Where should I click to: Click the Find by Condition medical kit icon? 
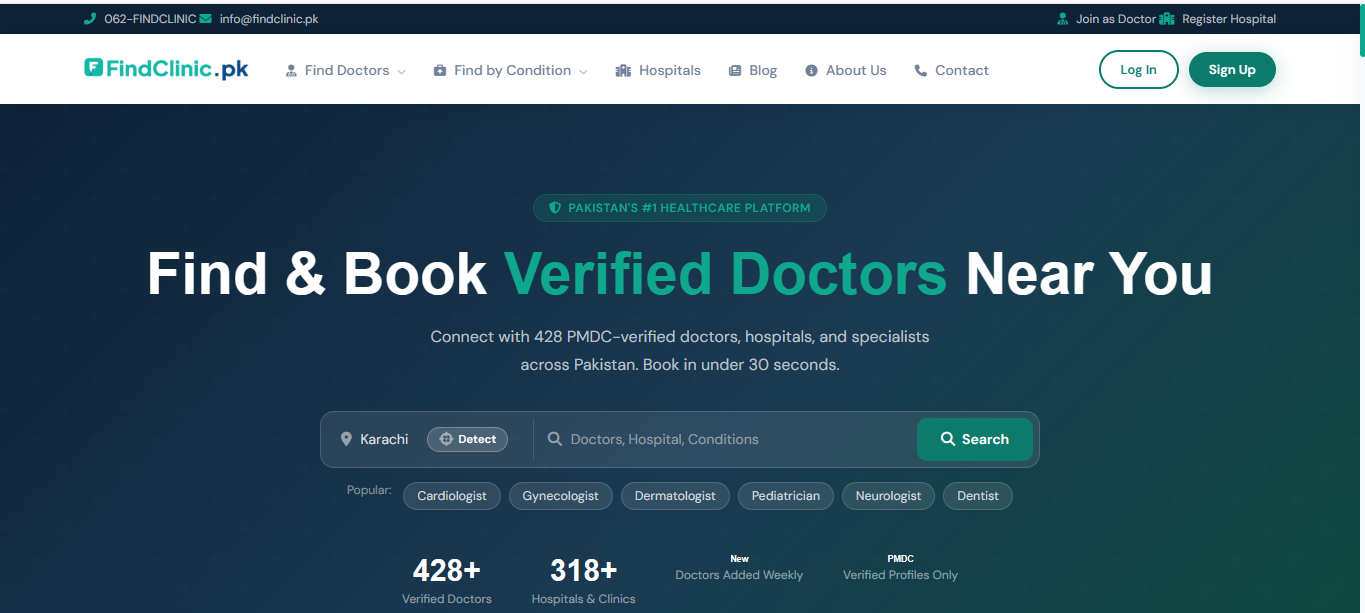[440, 71]
